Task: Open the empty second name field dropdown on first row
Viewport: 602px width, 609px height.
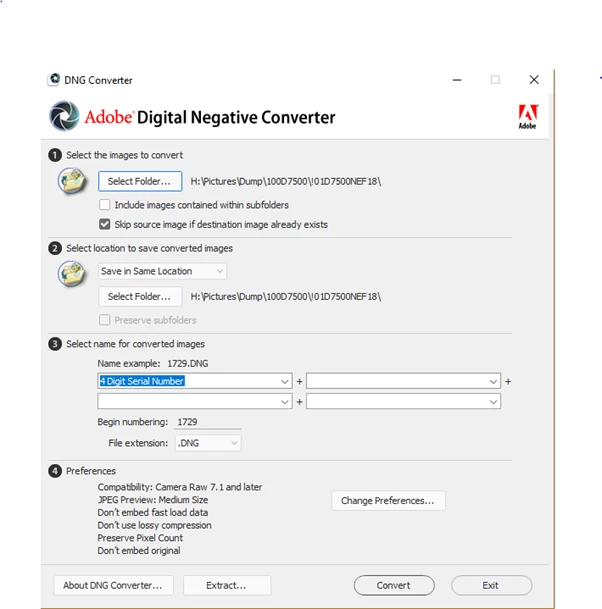Action: pos(493,381)
